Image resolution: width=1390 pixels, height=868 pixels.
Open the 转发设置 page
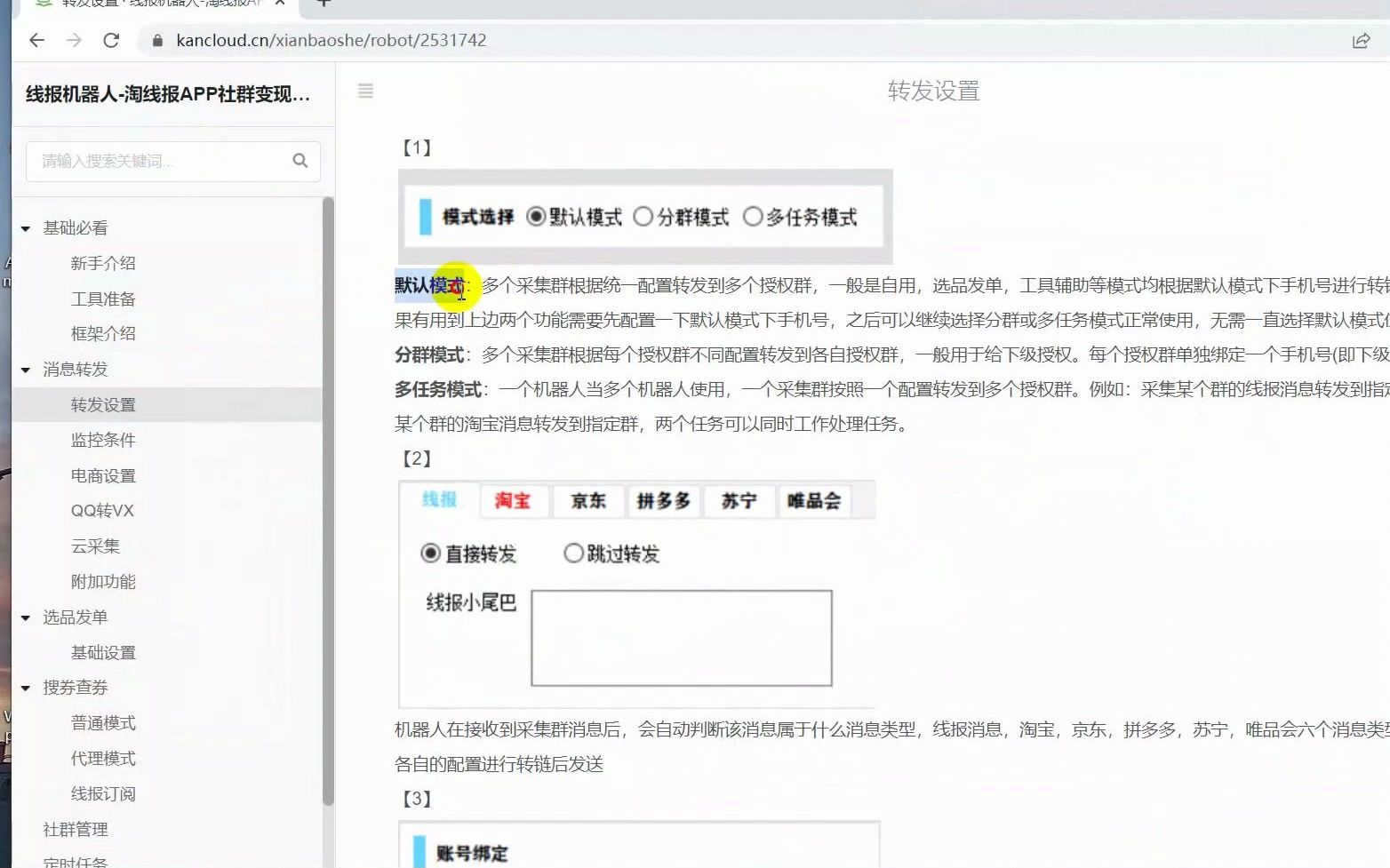tap(103, 404)
